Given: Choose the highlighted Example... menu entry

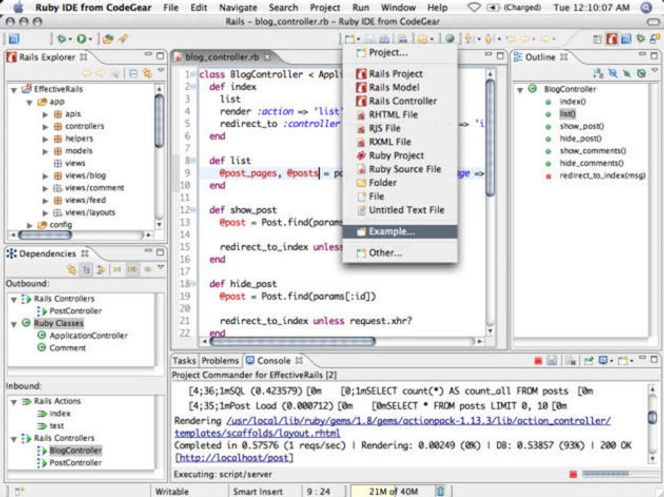Looking at the screenshot, I should [400, 232].
